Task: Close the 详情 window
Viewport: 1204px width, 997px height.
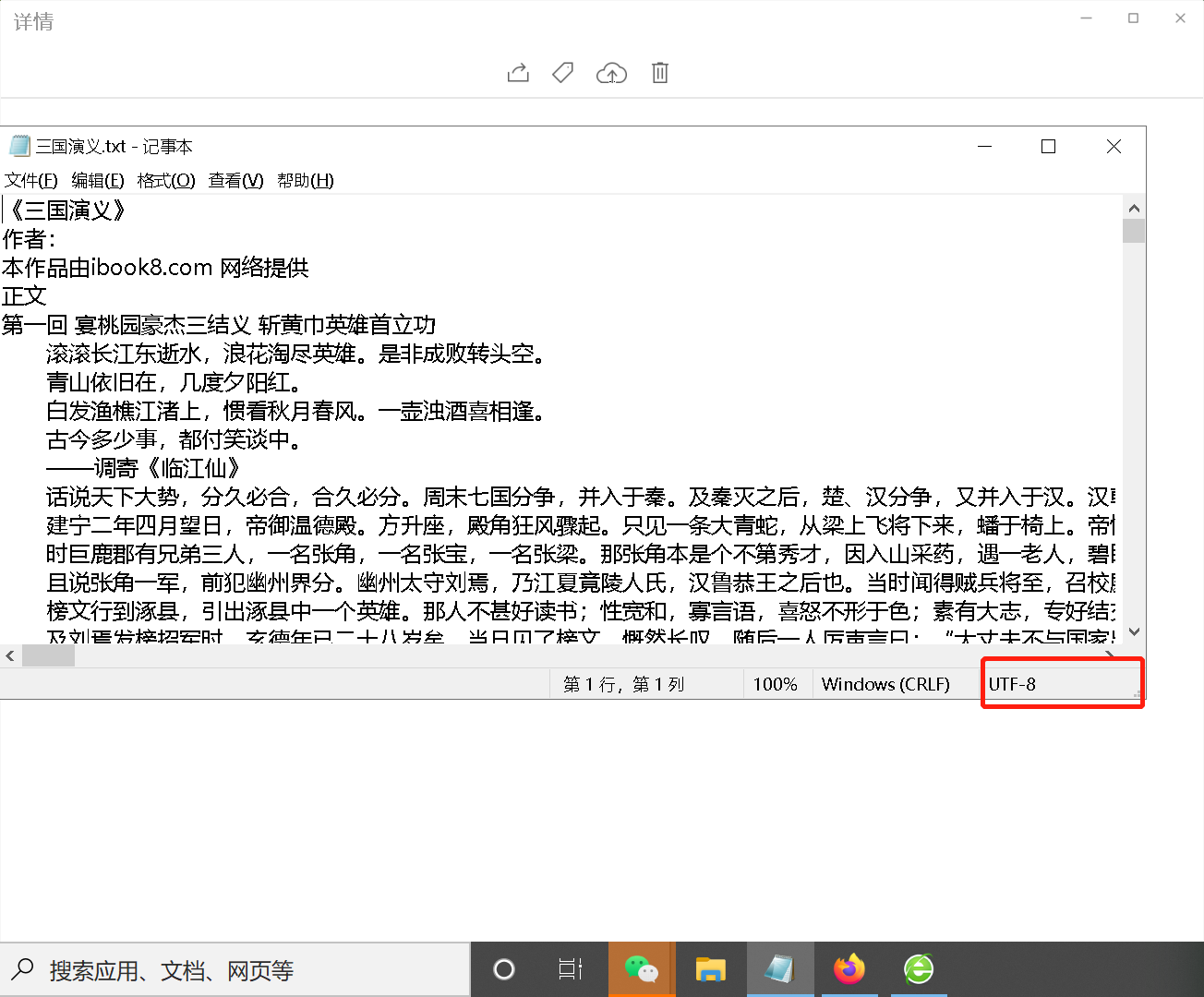Action: click(x=1180, y=18)
